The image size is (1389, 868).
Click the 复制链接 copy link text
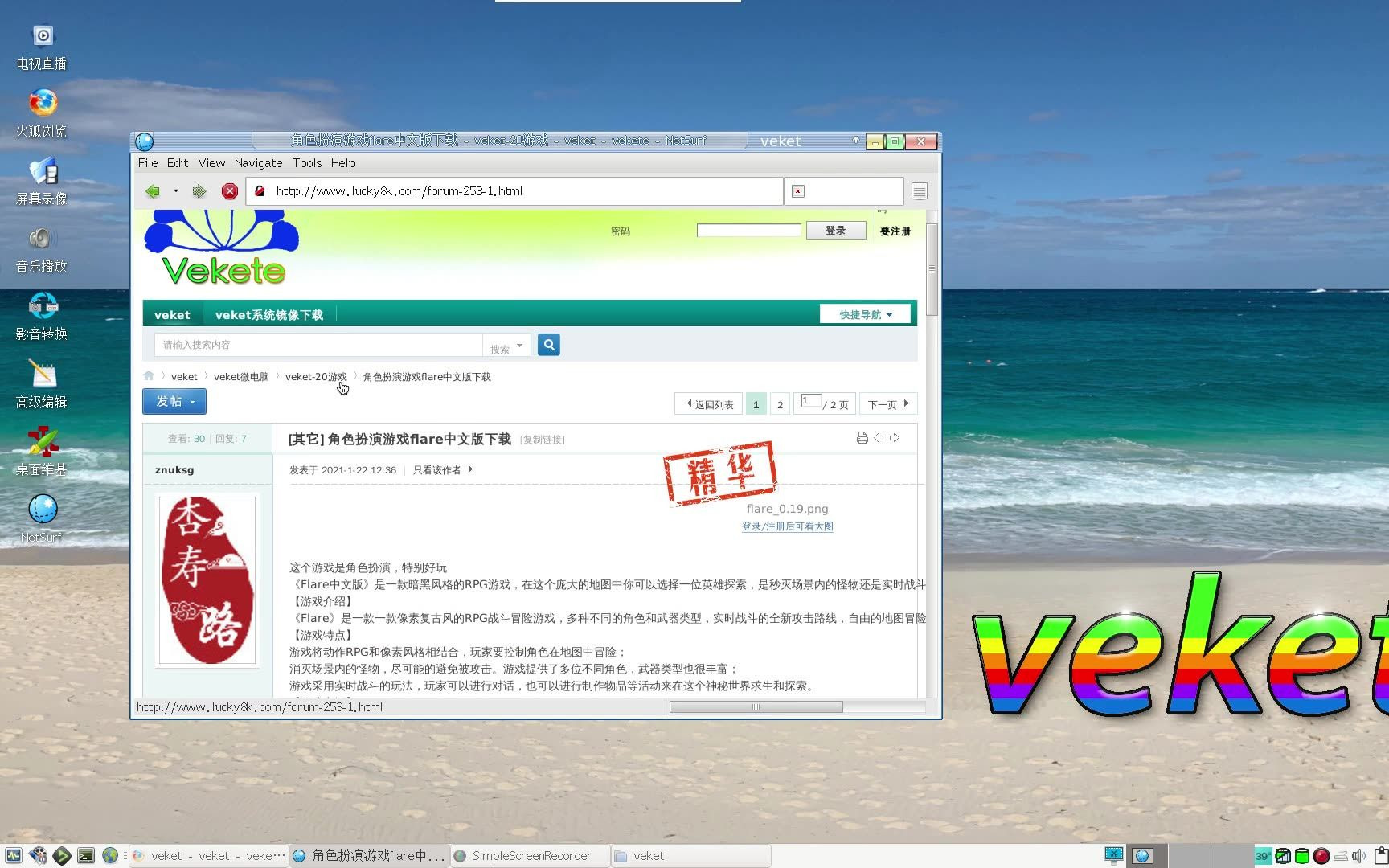[543, 440]
